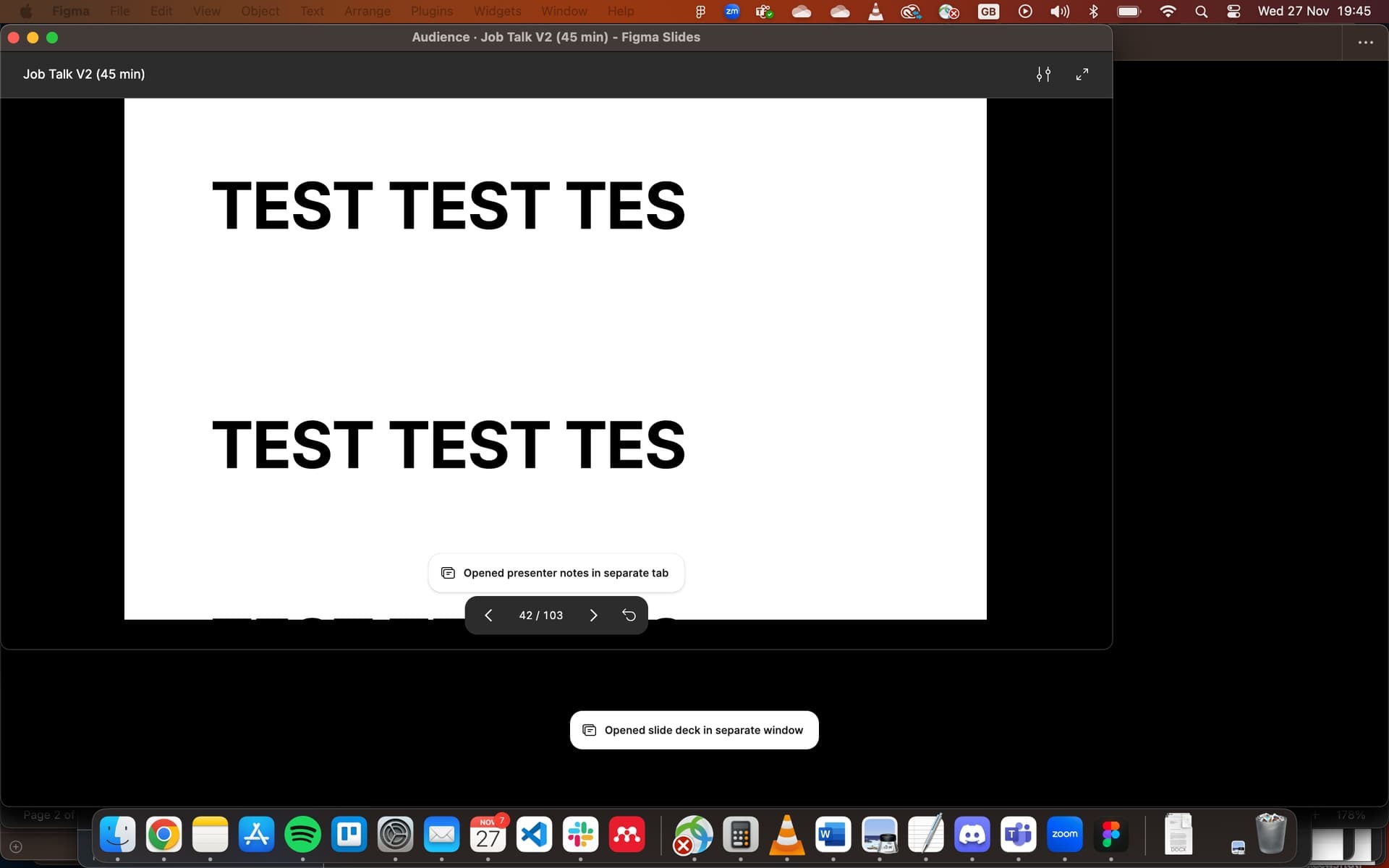Open Control Centre from menu bar
The width and height of the screenshot is (1389, 868).
tap(1234, 12)
